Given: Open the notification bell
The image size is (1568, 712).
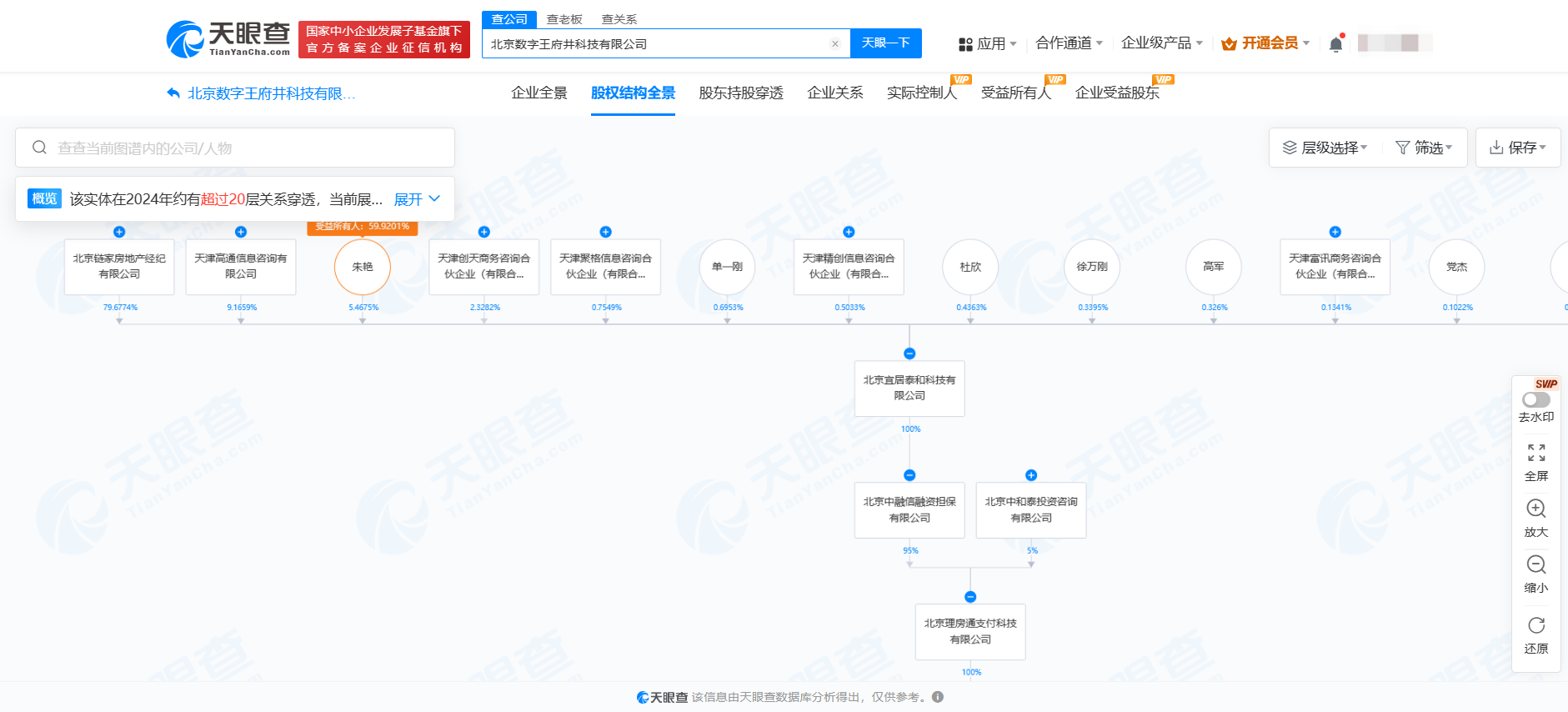Looking at the screenshot, I should coord(1335,44).
